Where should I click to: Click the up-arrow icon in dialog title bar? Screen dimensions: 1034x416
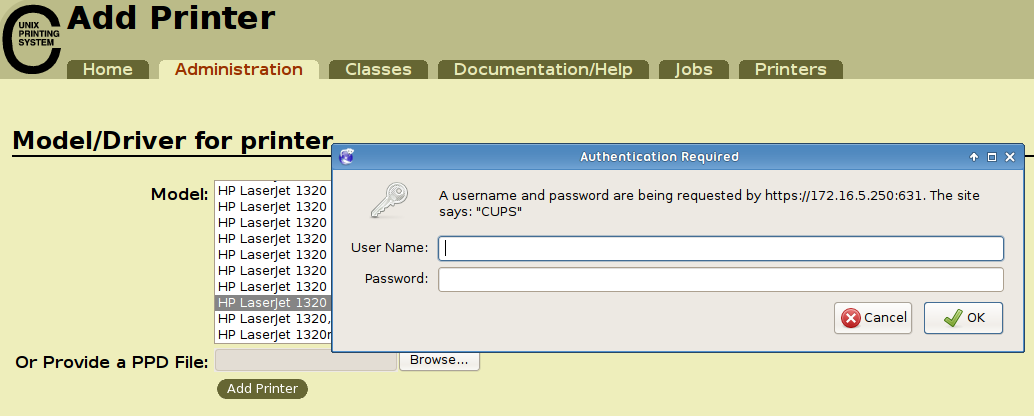973,157
